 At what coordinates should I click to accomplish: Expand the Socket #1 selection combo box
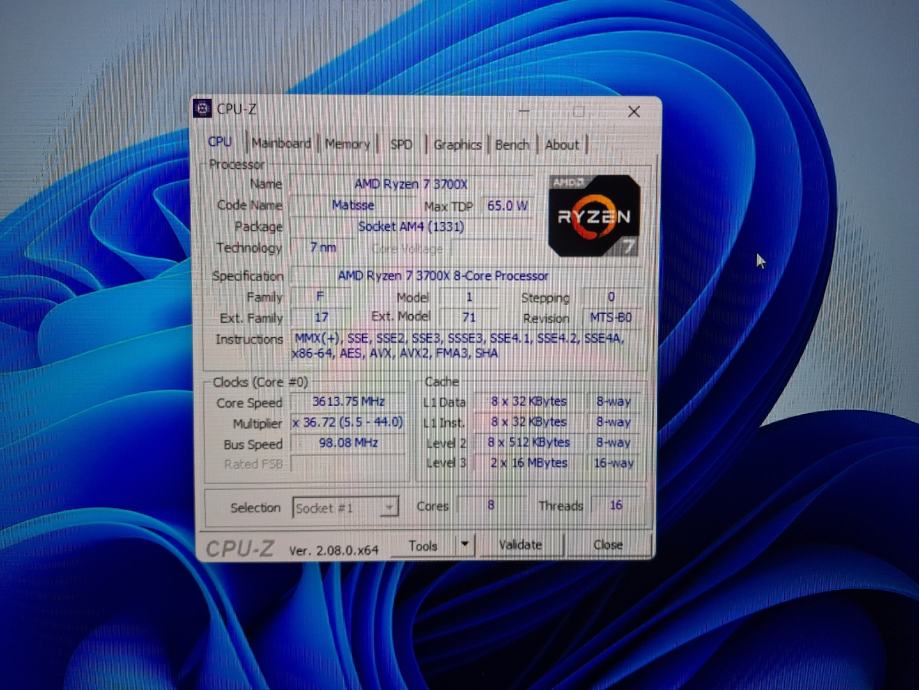(345, 508)
